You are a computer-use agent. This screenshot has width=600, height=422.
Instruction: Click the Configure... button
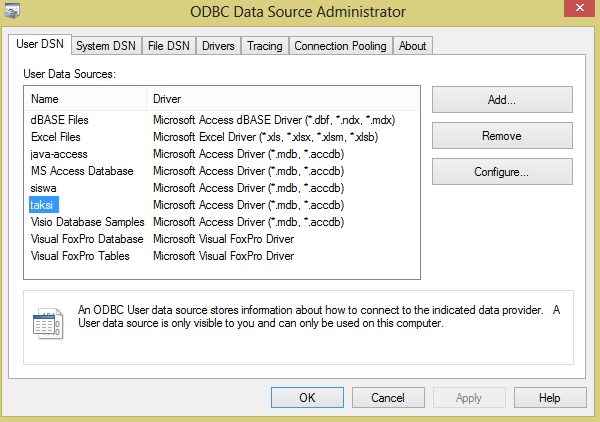point(502,172)
